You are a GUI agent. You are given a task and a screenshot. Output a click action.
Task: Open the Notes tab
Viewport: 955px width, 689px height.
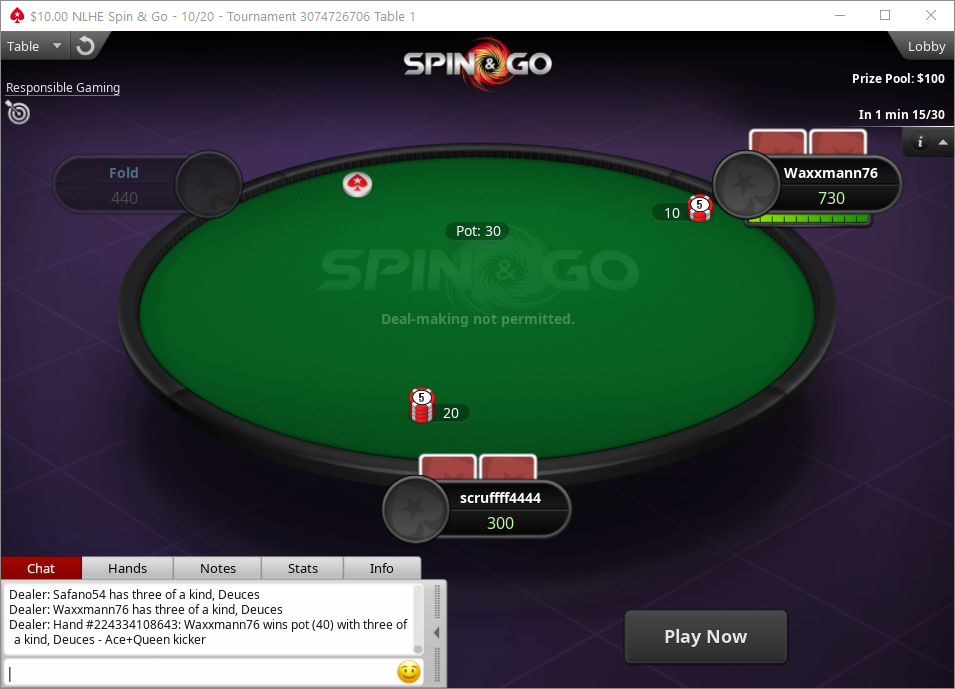click(217, 568)
